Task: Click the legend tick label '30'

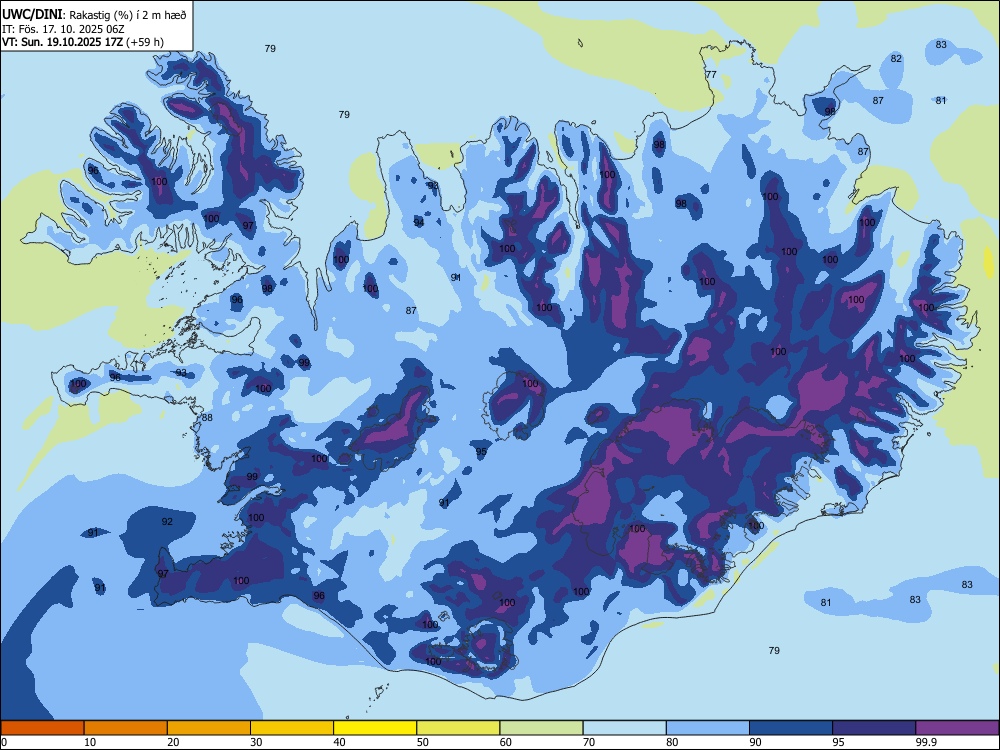Action: 256,742
